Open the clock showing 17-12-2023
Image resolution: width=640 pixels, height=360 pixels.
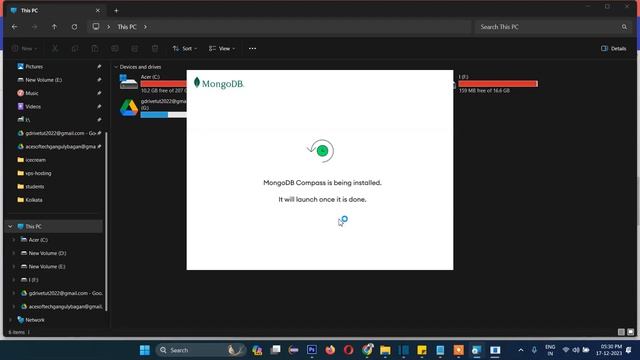coord(608,350)
